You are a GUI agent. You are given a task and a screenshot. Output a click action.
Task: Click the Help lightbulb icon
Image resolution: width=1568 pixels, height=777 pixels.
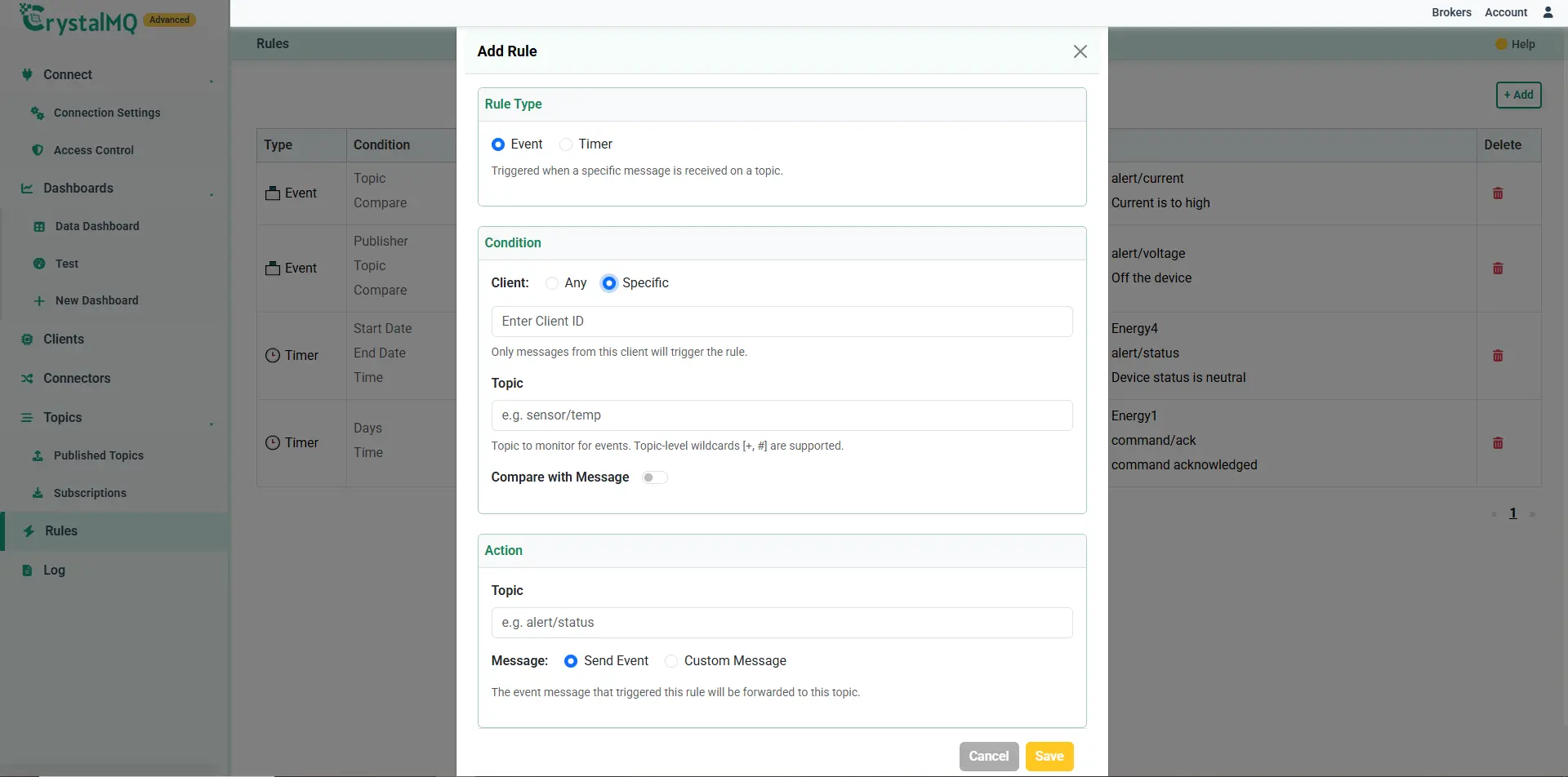1501,44
